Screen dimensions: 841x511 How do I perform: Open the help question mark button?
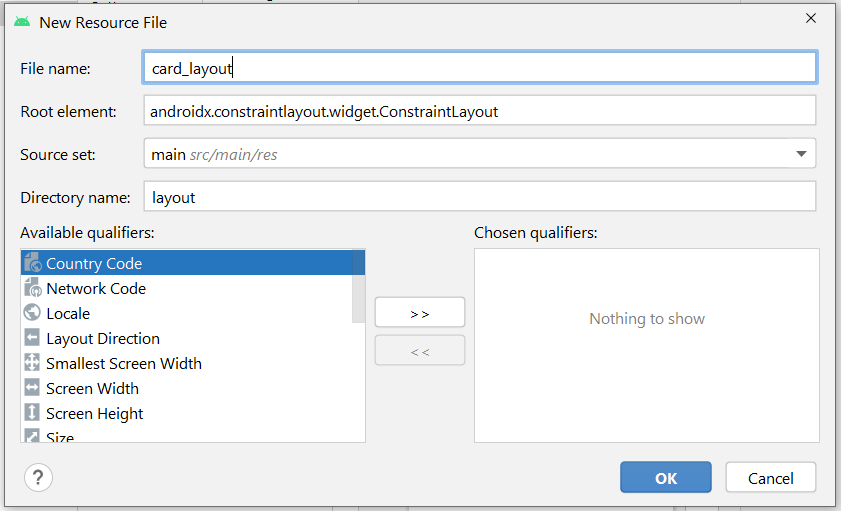38,477
